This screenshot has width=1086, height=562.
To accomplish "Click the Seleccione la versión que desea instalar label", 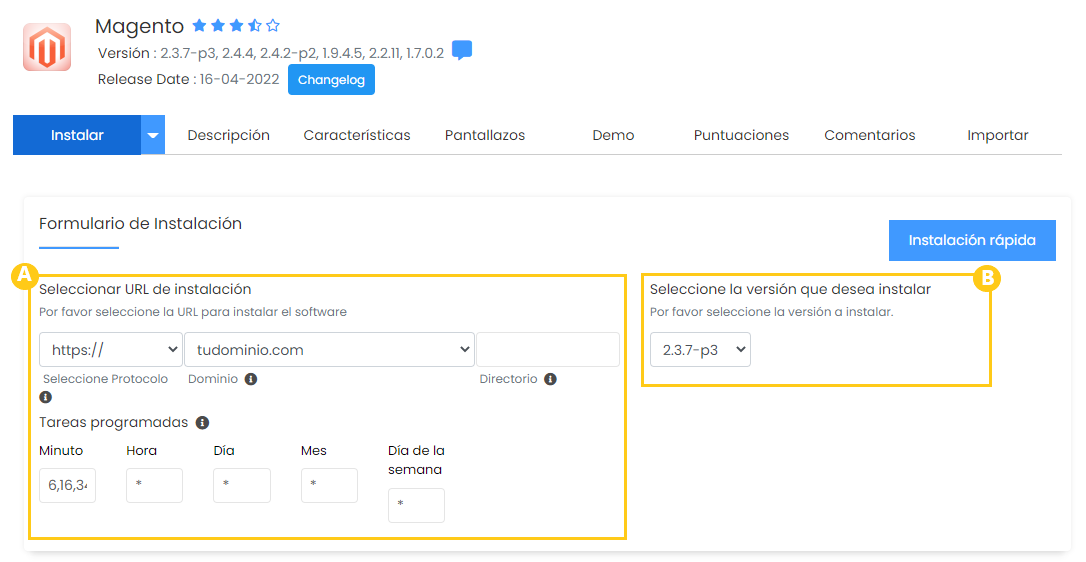I will point(790,289).
